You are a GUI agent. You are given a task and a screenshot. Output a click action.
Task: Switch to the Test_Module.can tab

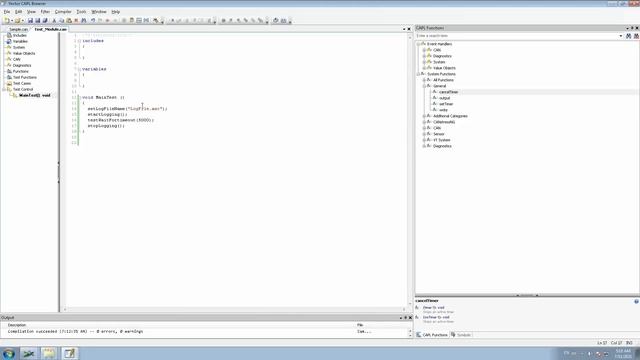50,29
